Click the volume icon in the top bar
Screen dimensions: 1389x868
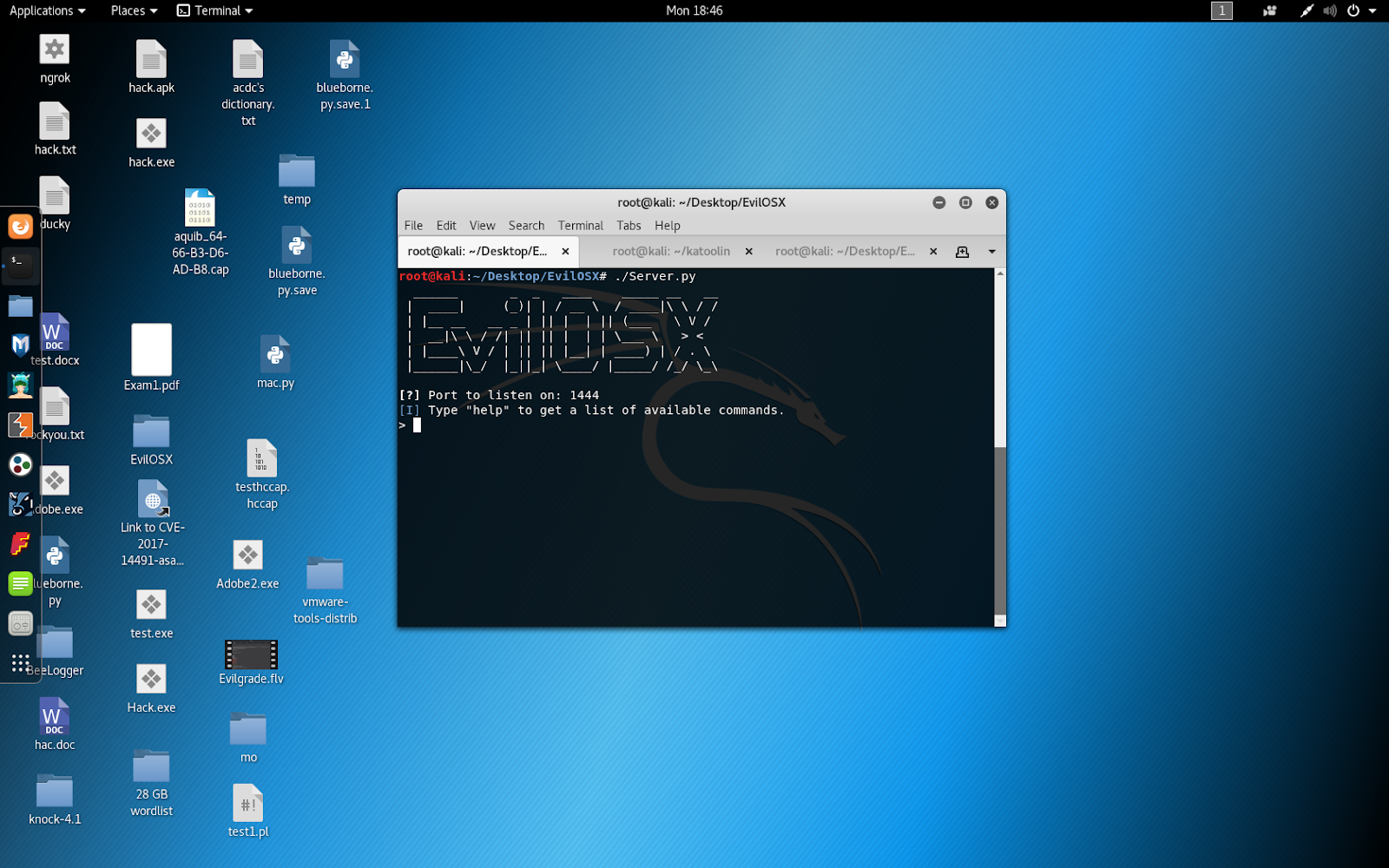pos(1330,10)
